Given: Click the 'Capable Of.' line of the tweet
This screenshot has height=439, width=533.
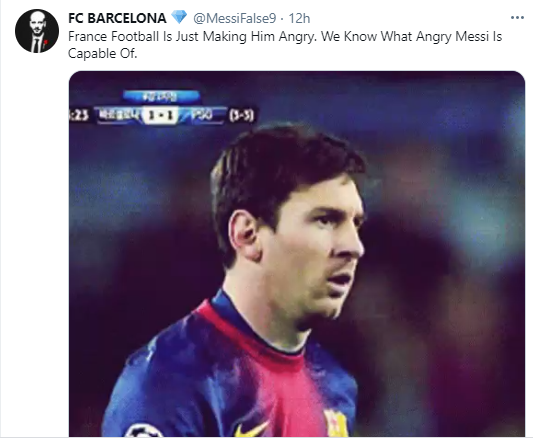Looking at the screenshot, I should click(x=103, y=53).
